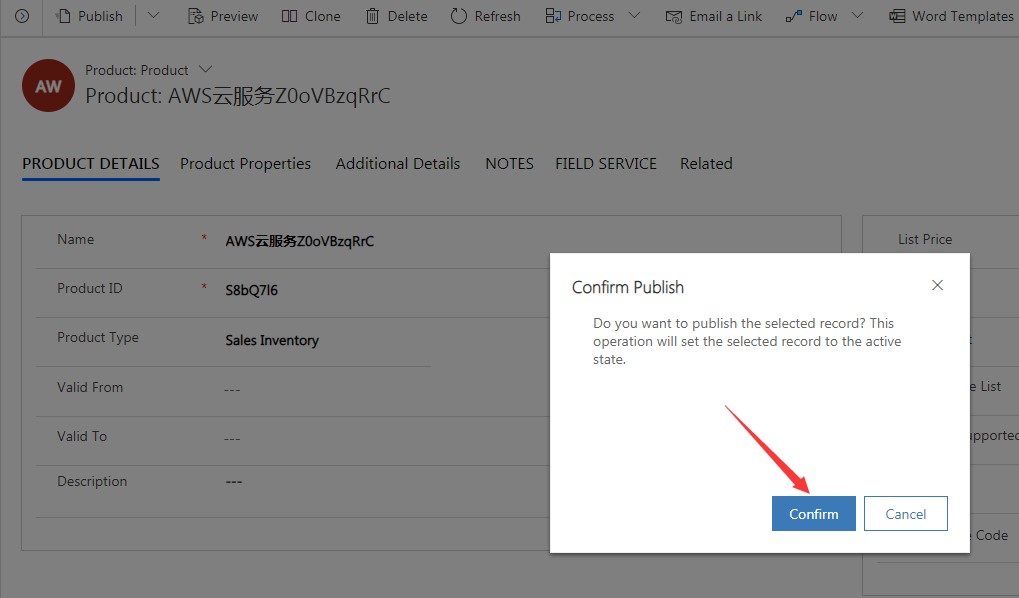
Task: Confirm publishing the selected record
Action: coord(813,513)
